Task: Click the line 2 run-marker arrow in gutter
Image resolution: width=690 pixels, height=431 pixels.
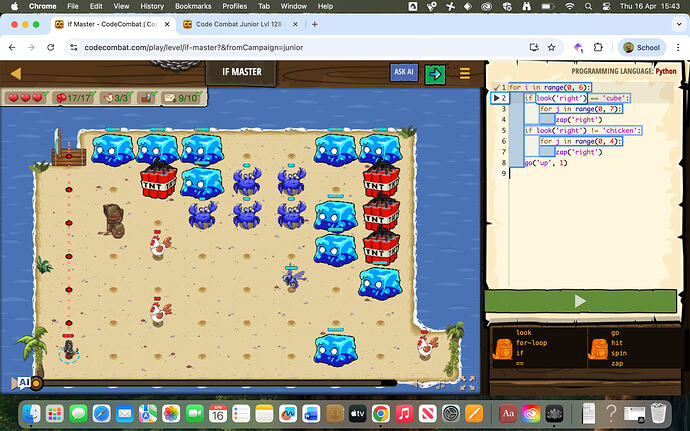Action: click(496, 98)
